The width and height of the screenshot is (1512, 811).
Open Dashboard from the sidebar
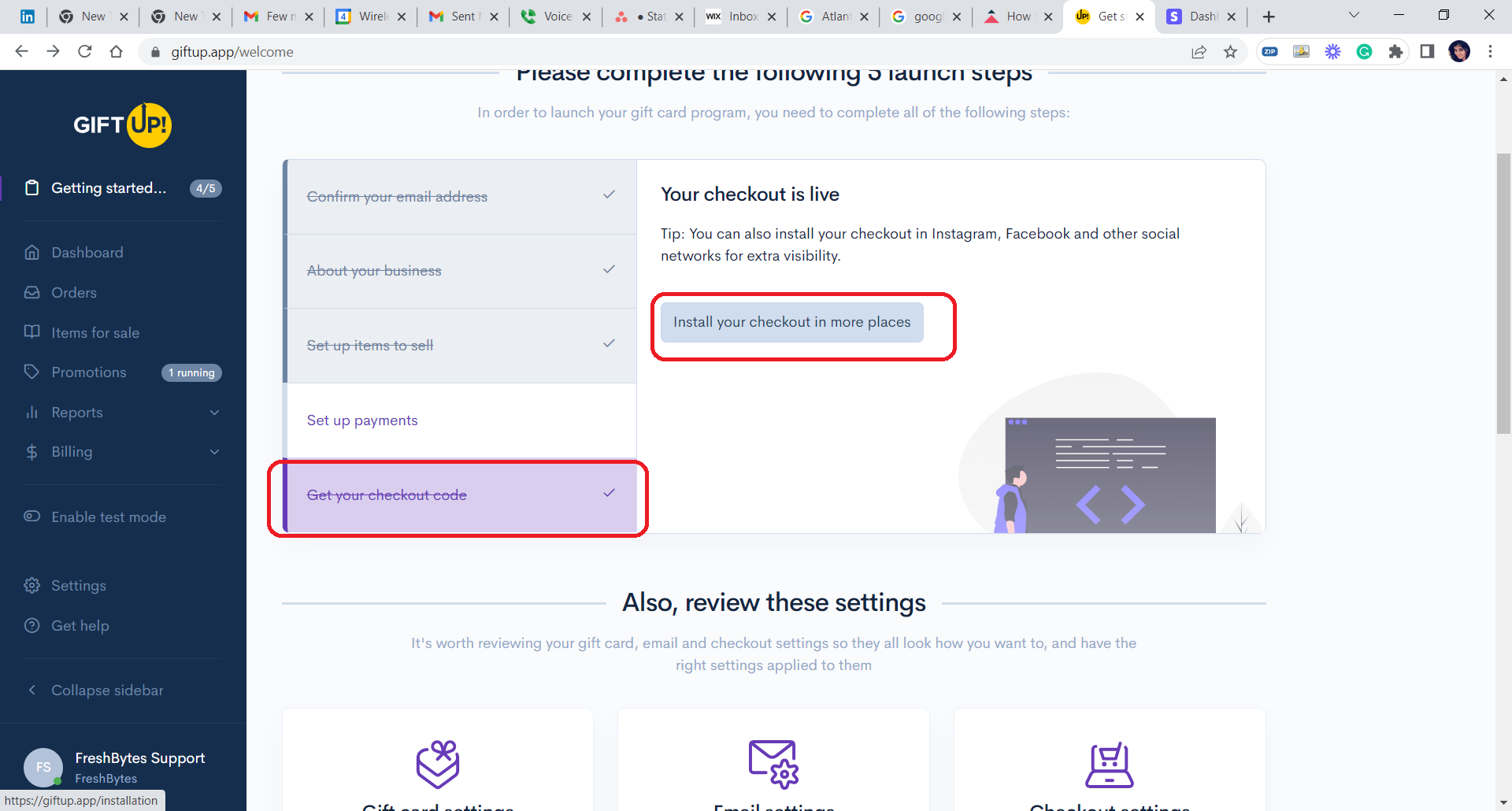pos(87,253)
